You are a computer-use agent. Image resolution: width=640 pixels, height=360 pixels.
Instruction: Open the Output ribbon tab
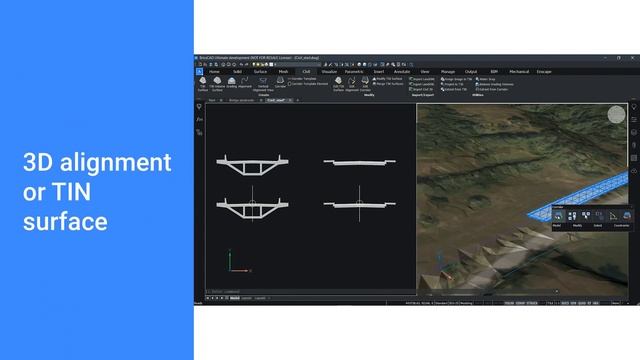[x=471, y=71]
